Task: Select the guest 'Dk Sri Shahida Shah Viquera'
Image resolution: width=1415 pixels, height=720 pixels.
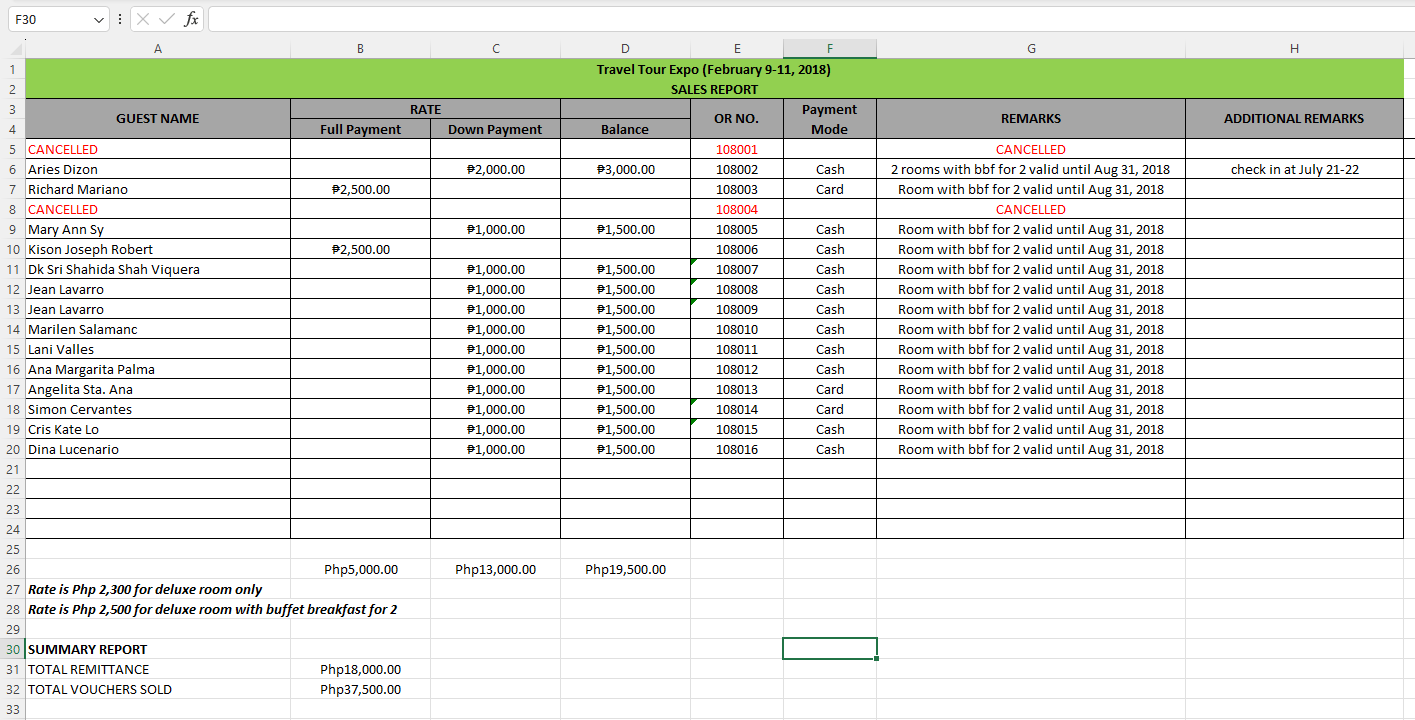Action: click(114, 269)
